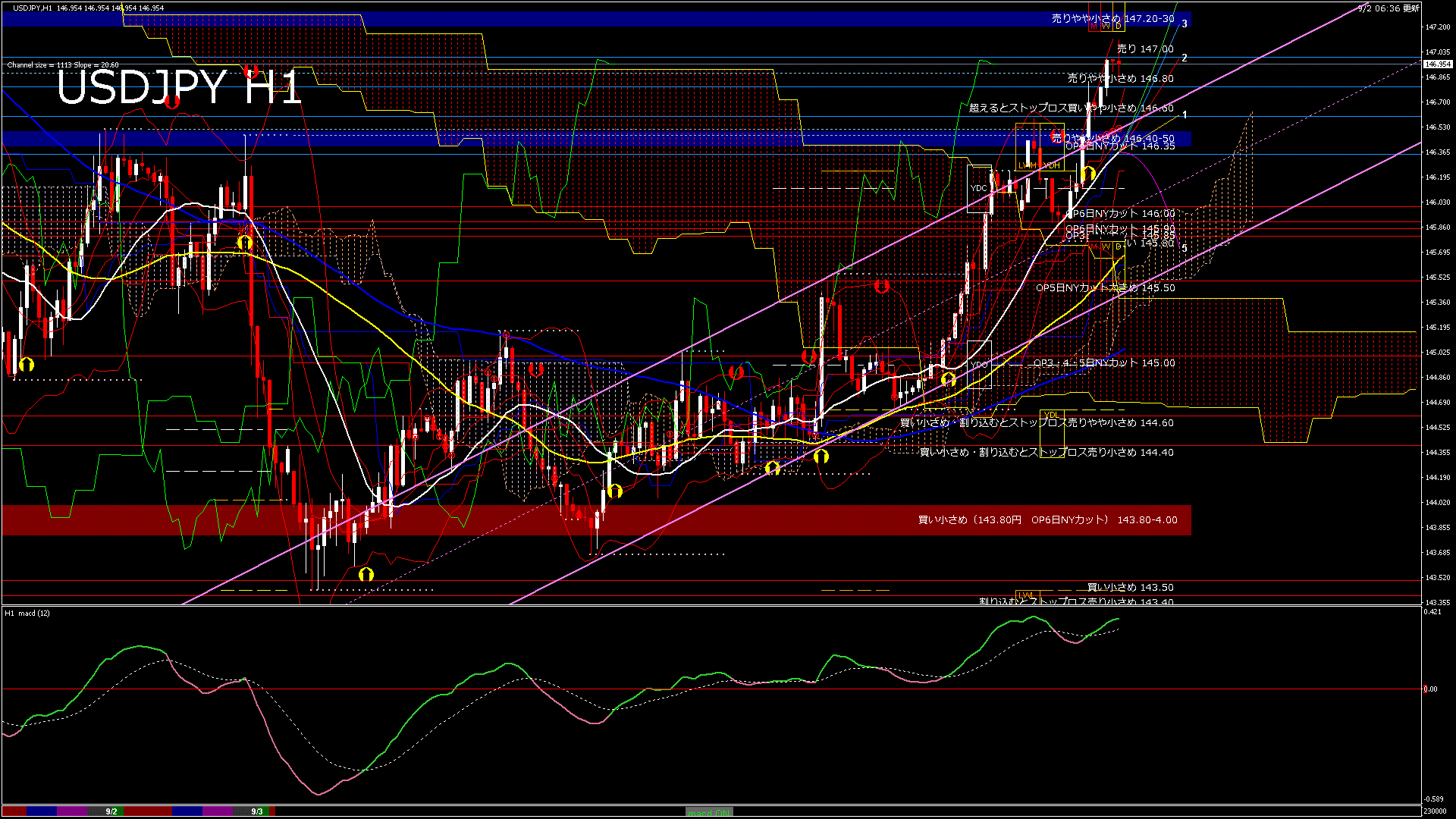Image resolution: width=1456 pixels, height=819 pixels.
Task: Click the large USDJPY H1 title
Action: (179, 88)
